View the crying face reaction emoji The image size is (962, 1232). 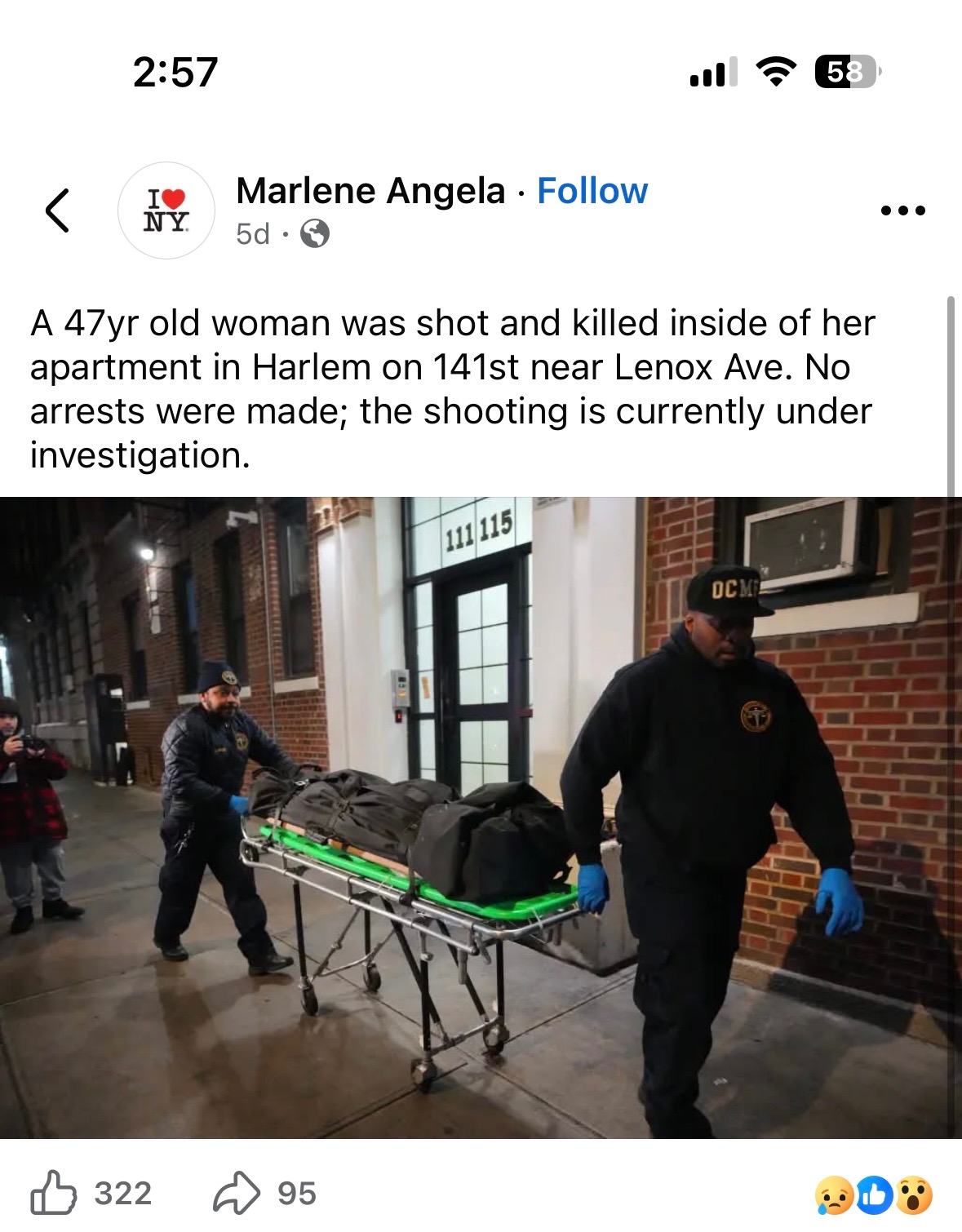[834, 1195]
